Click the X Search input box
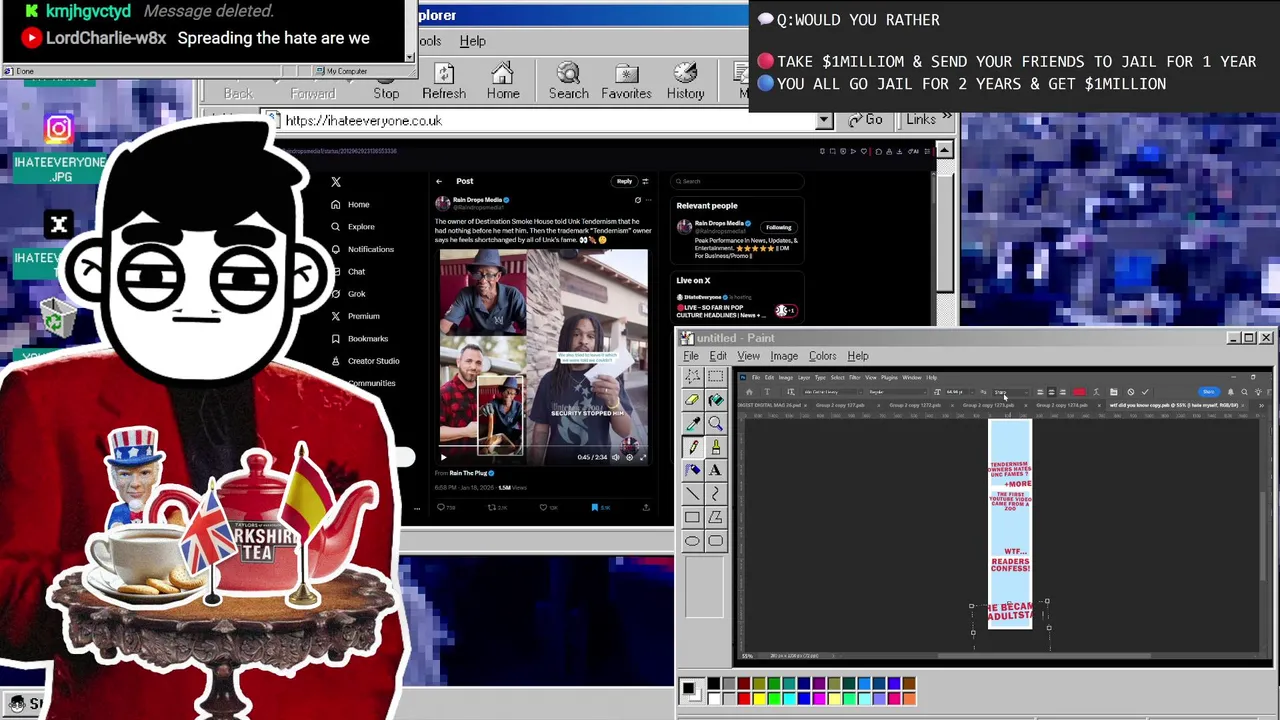The width and height of the screenshot is (1280, 720). tap(737, 181)
